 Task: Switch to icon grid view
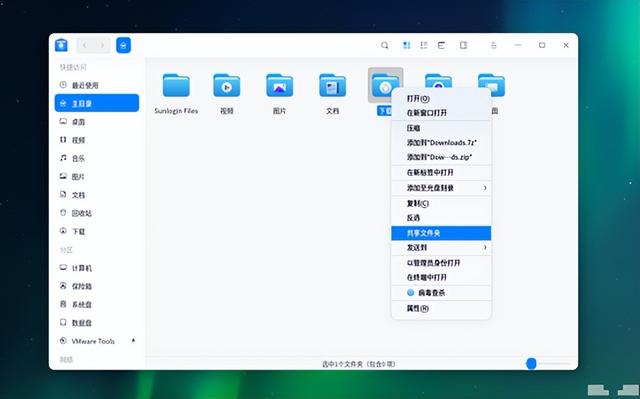(x=407, y=45)
